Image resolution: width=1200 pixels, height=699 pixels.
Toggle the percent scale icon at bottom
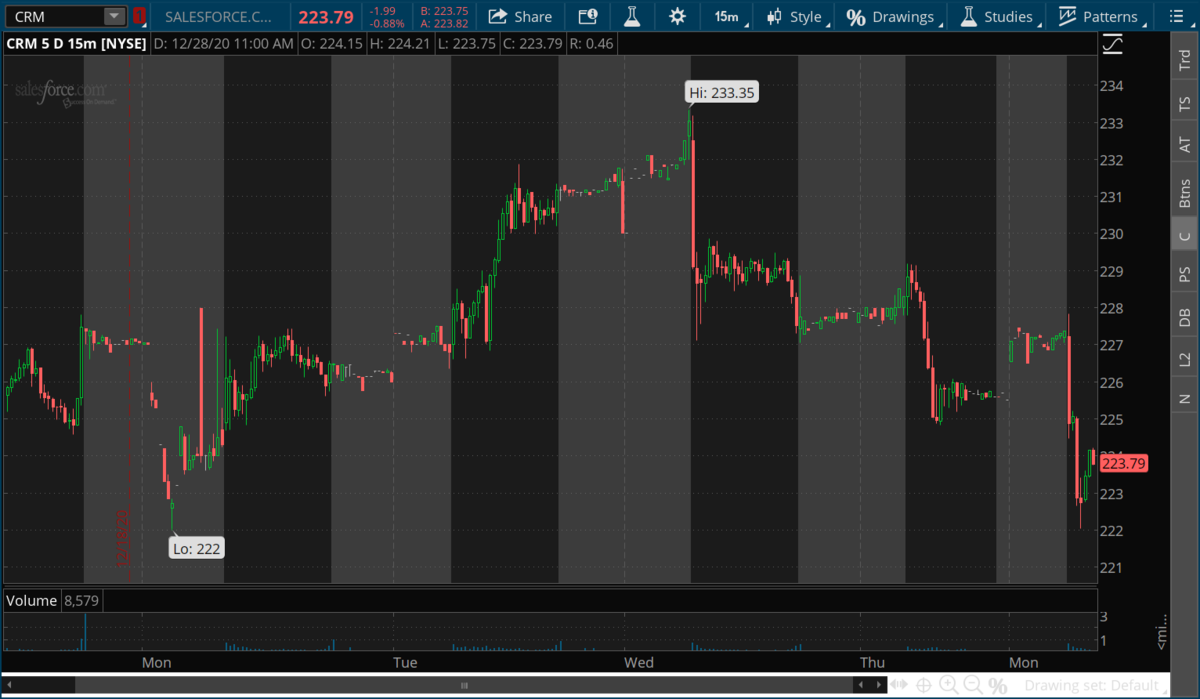coord(997,686)
